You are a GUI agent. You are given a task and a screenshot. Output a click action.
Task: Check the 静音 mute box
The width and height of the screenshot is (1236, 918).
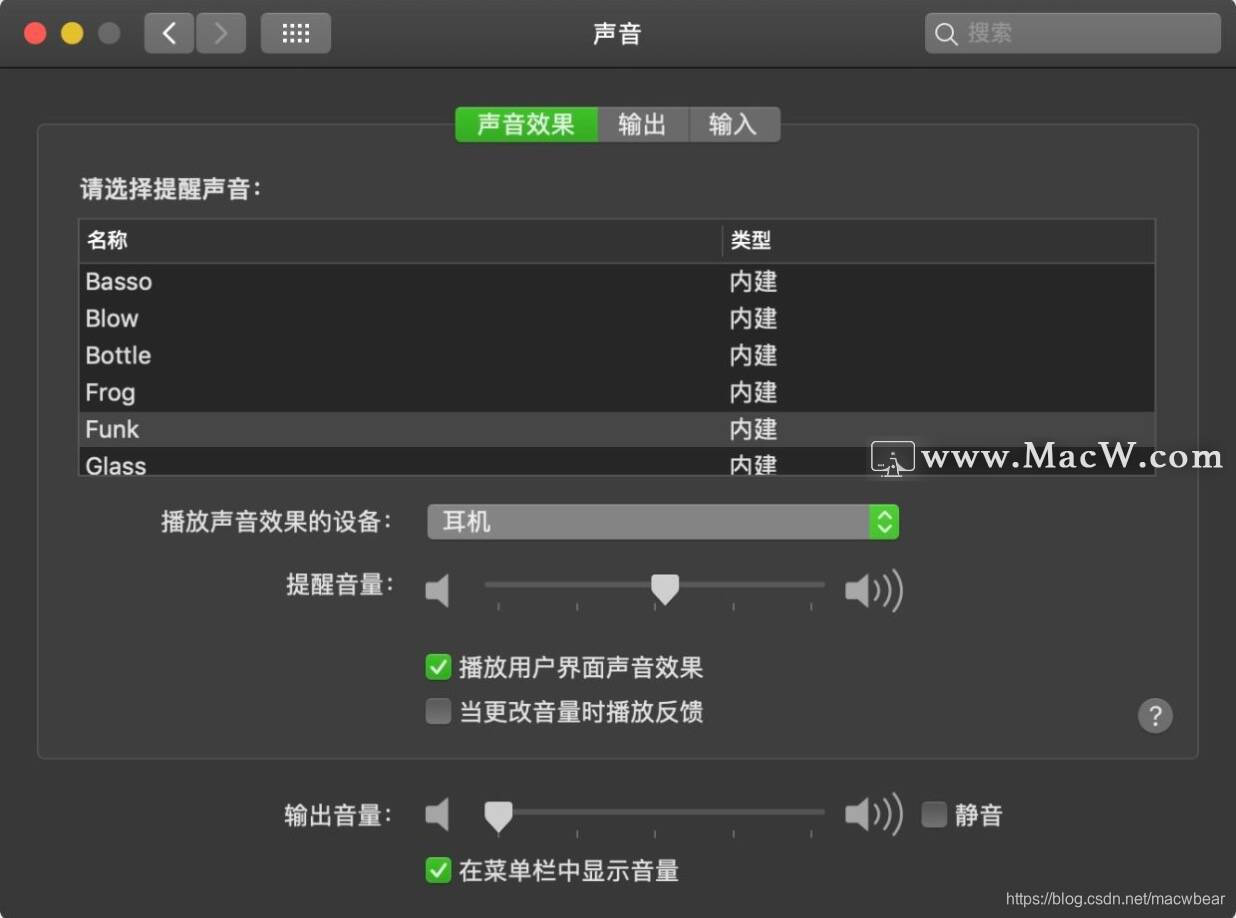pyautogui.click(x=934, y=814)
